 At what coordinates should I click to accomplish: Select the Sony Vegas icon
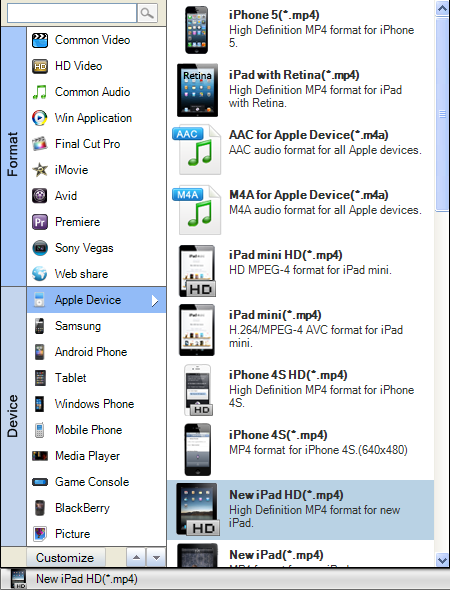tap(40, 248)
